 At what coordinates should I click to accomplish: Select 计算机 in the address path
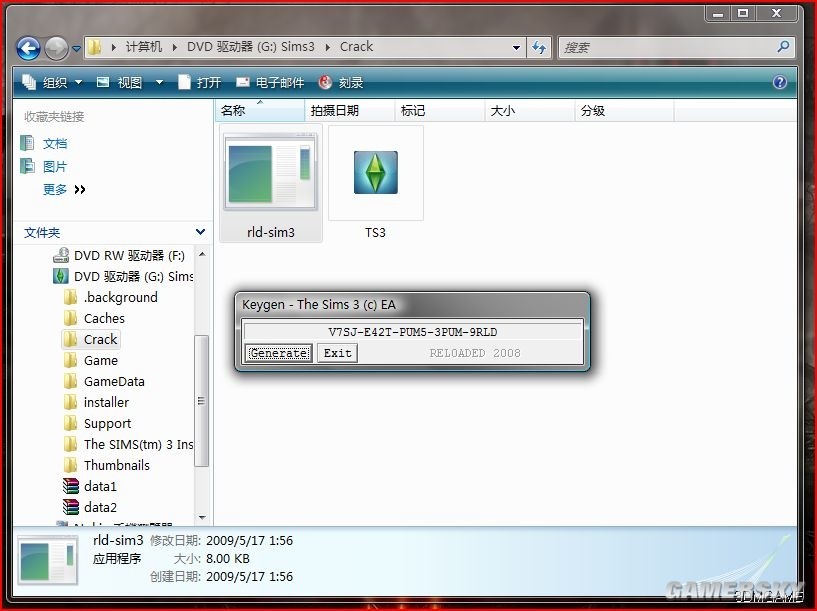[144, 47]
